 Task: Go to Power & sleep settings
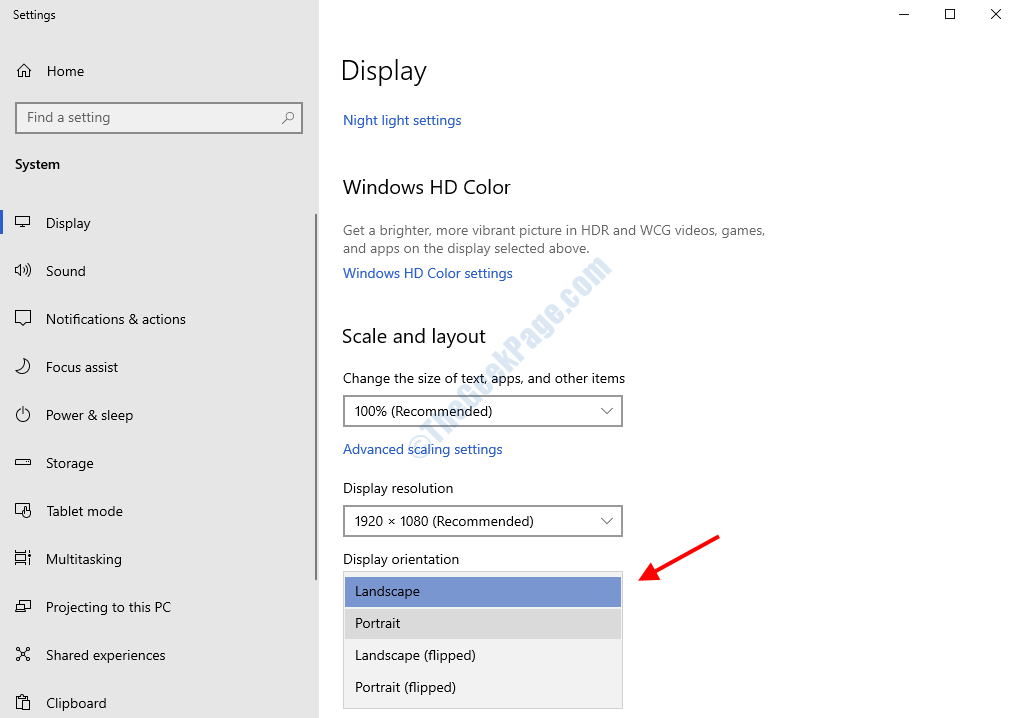pyautogui.click(x=91, y=415)
